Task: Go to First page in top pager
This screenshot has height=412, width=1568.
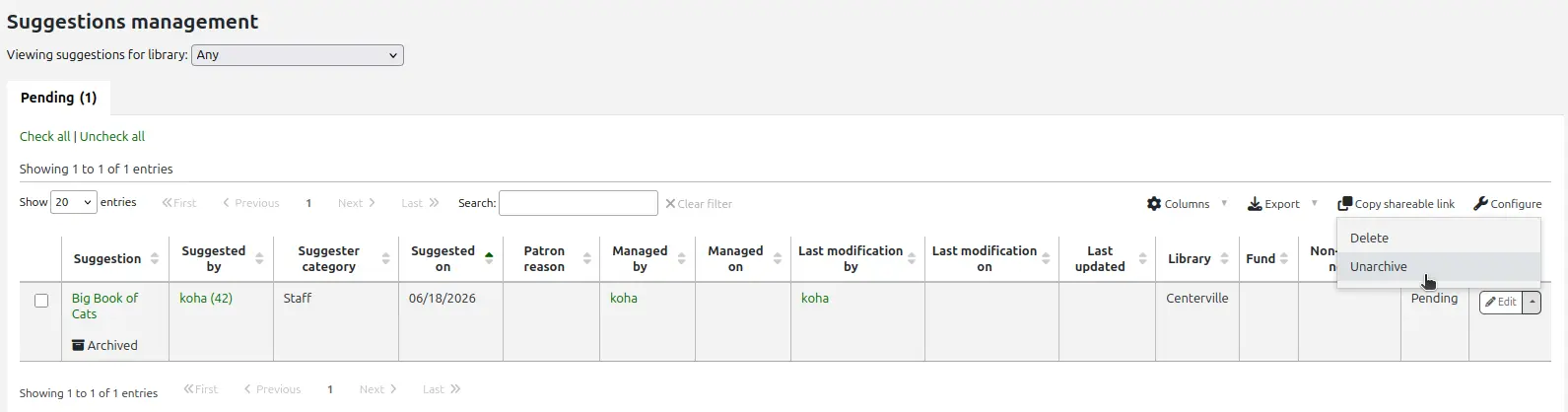Action: (x=179, y=203)
